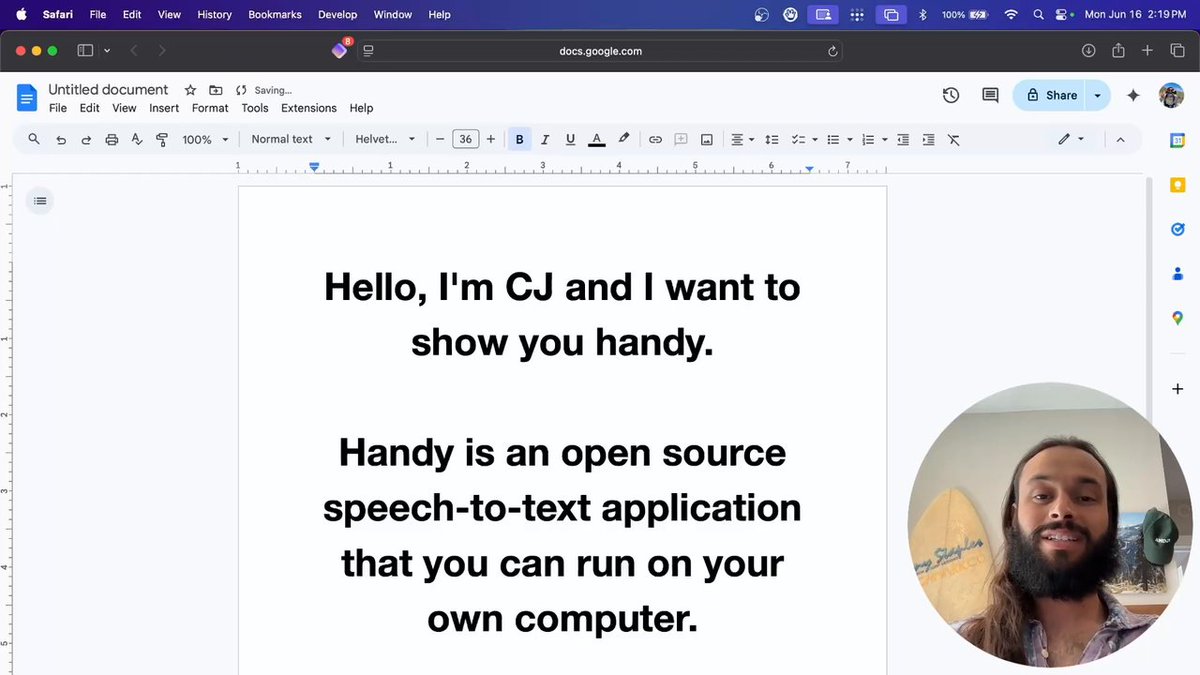Viewport: 1200px width, 675px height.
Task: Open the text alignment dropdown
Action: tap(742, 140)
